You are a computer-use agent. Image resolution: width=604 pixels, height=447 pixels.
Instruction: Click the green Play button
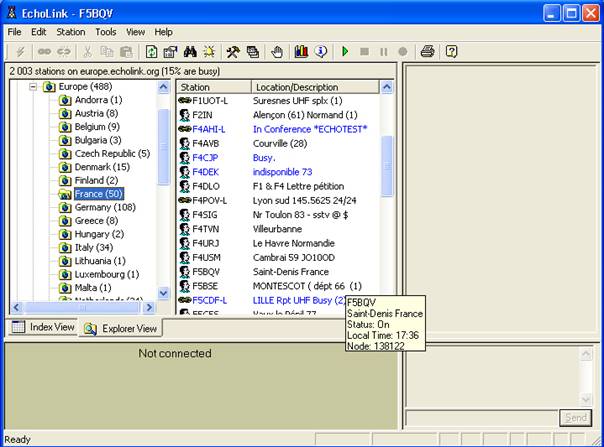point(345,52)
